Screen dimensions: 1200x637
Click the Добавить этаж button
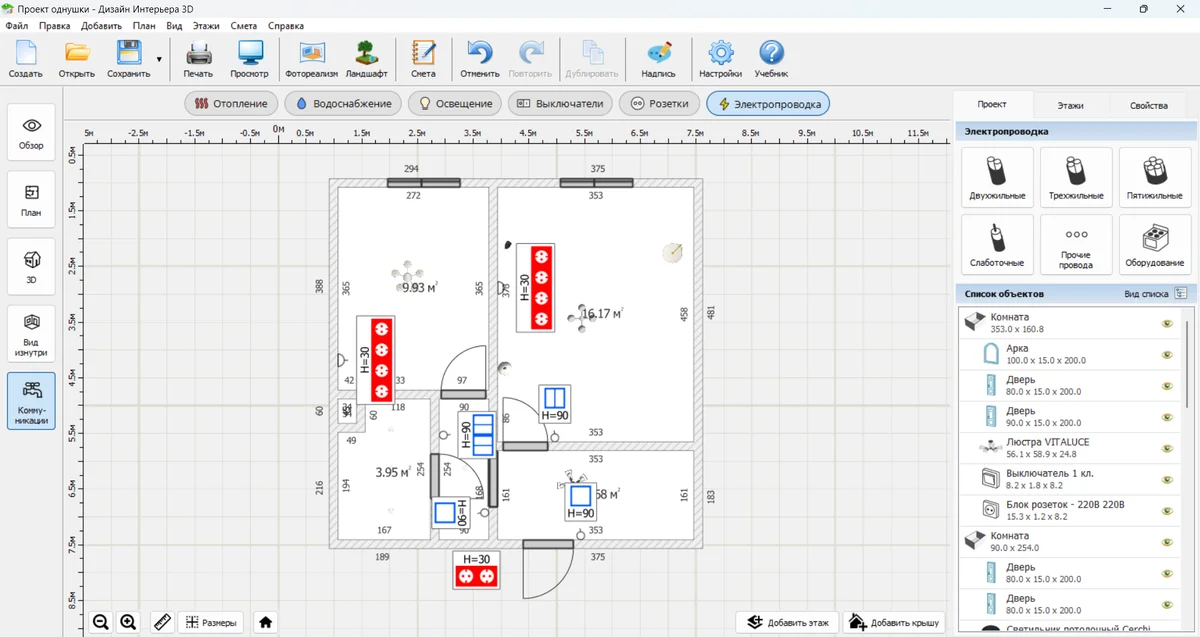pyautogui.click(x=787, y=622)
